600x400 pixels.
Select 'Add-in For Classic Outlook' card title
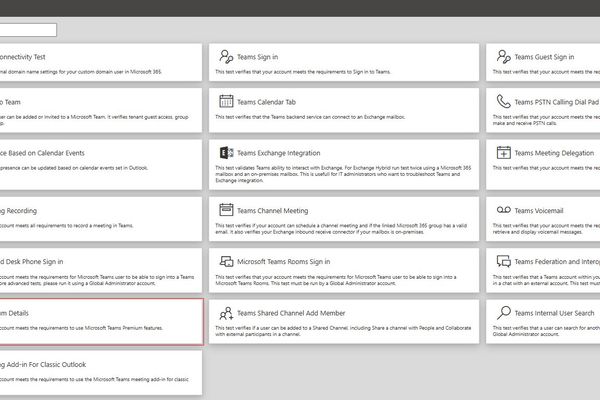tap(43, 365)
